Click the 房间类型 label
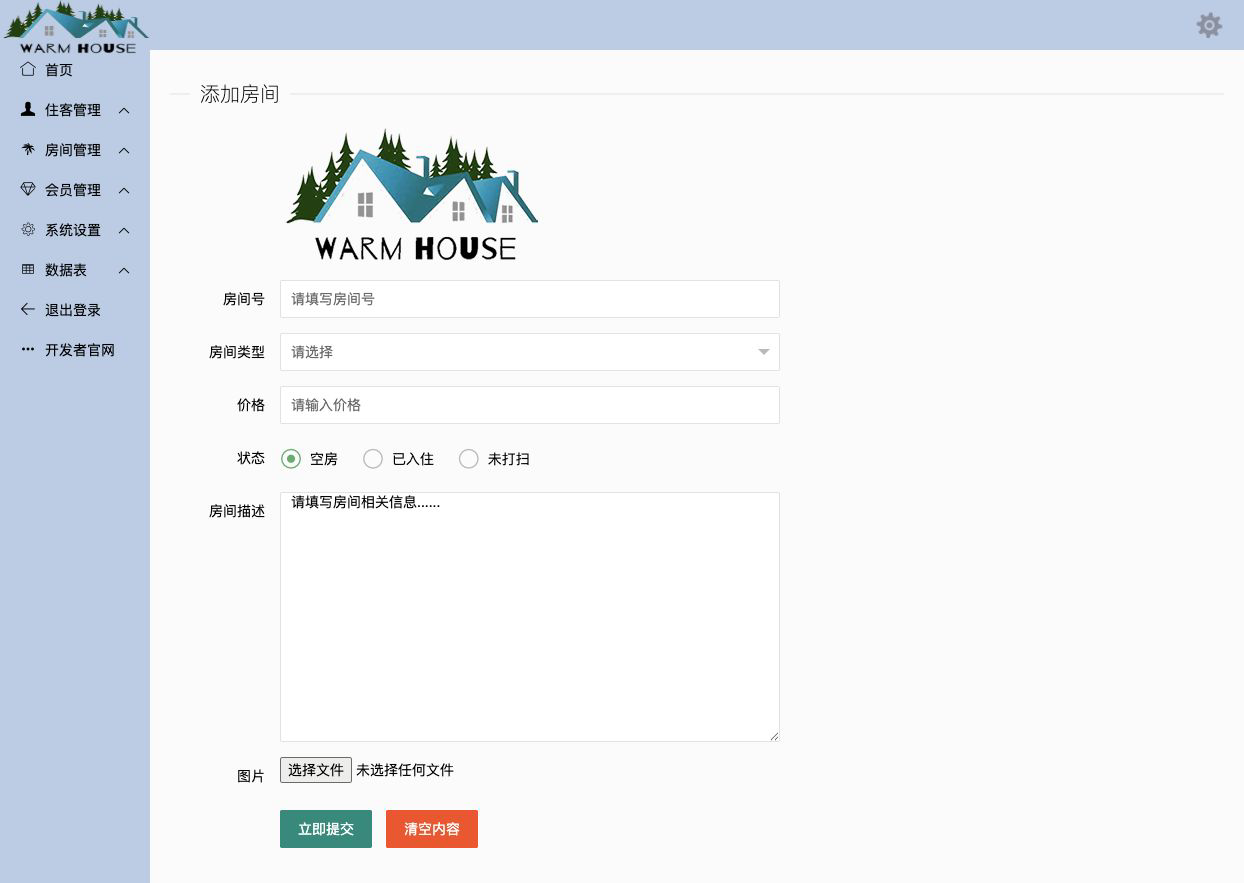The height and width of the screenshot is (883, 1244). [237, 352]
